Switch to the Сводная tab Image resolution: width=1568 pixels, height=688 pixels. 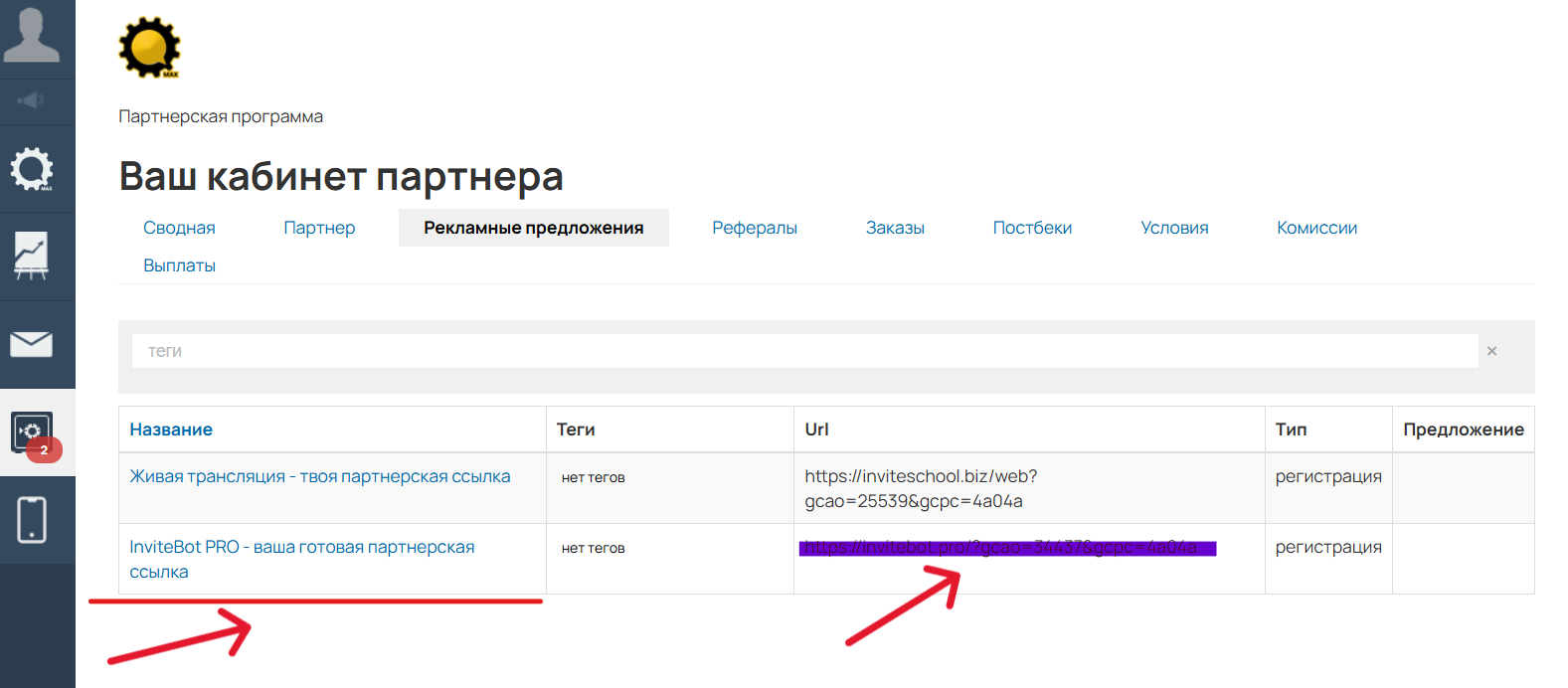click(179, 228)
